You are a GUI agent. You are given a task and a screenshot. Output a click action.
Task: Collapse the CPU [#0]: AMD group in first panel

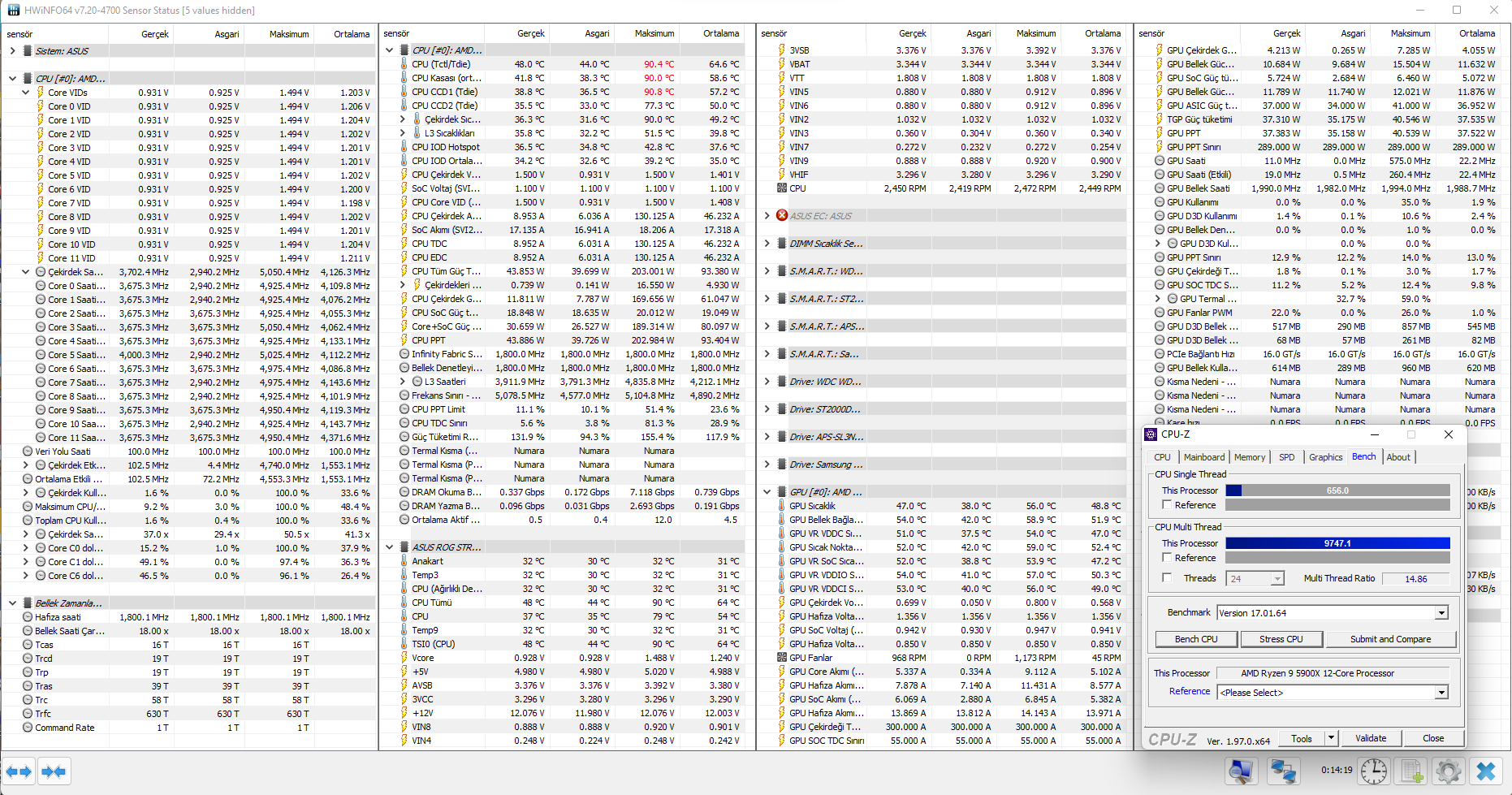[x=12, y=79]
